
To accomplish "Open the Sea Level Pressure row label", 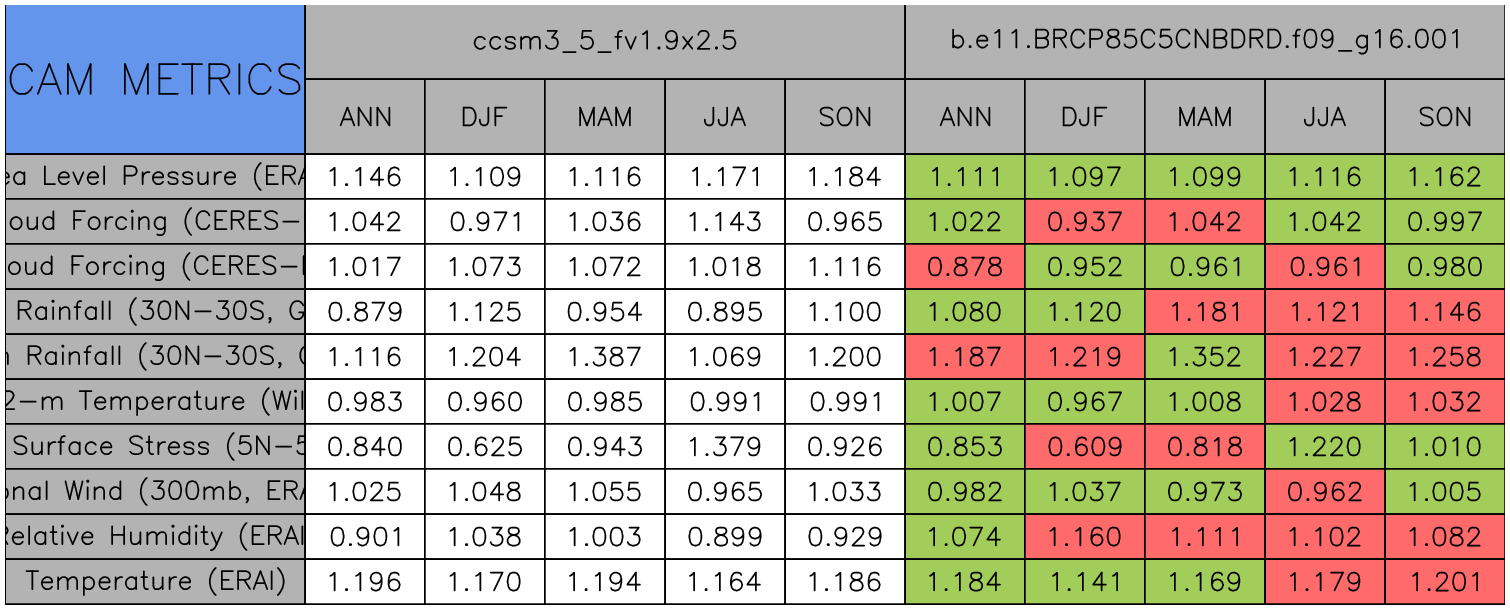I will click(154, 177).
